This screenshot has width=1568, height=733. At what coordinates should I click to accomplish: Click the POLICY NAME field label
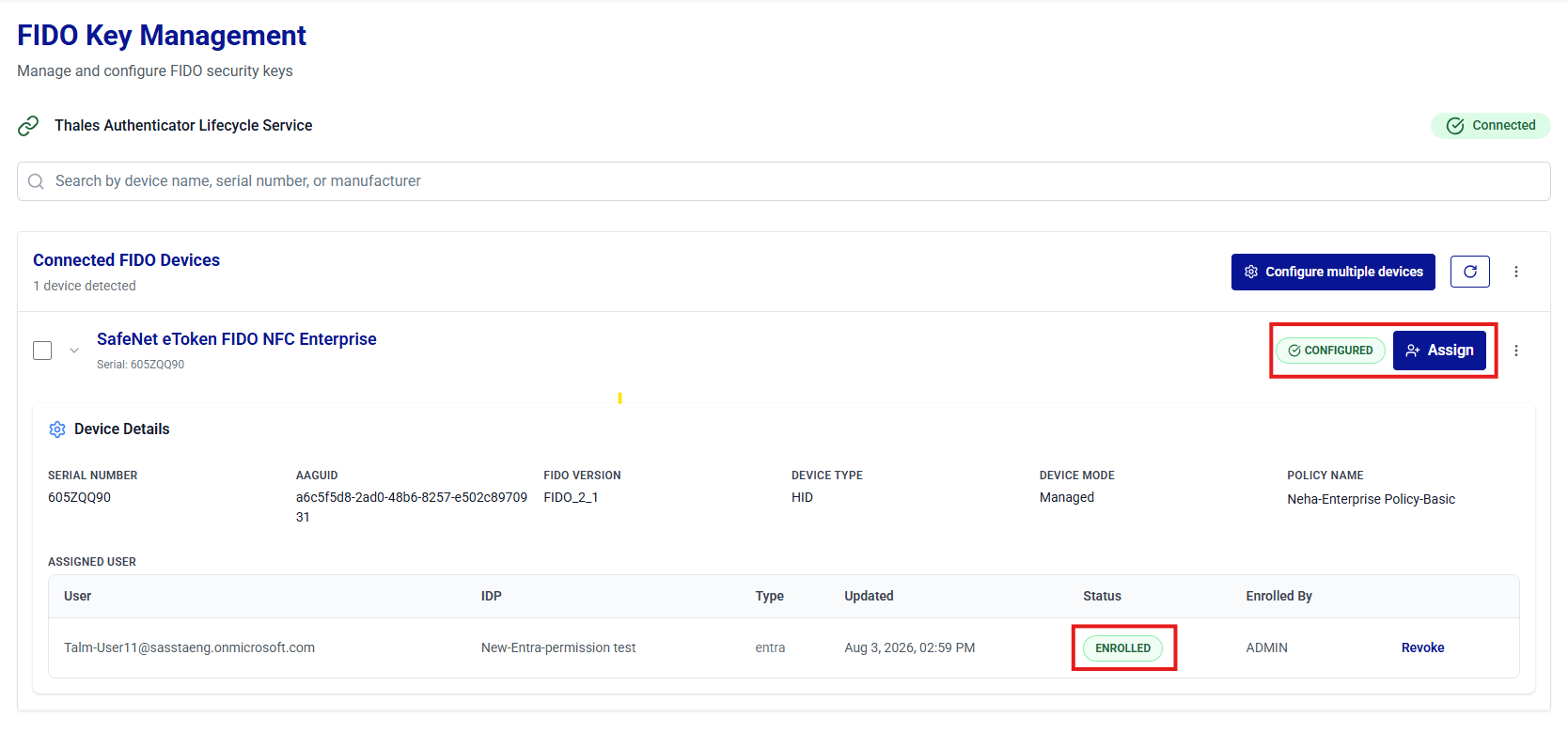click(1325, 476)
